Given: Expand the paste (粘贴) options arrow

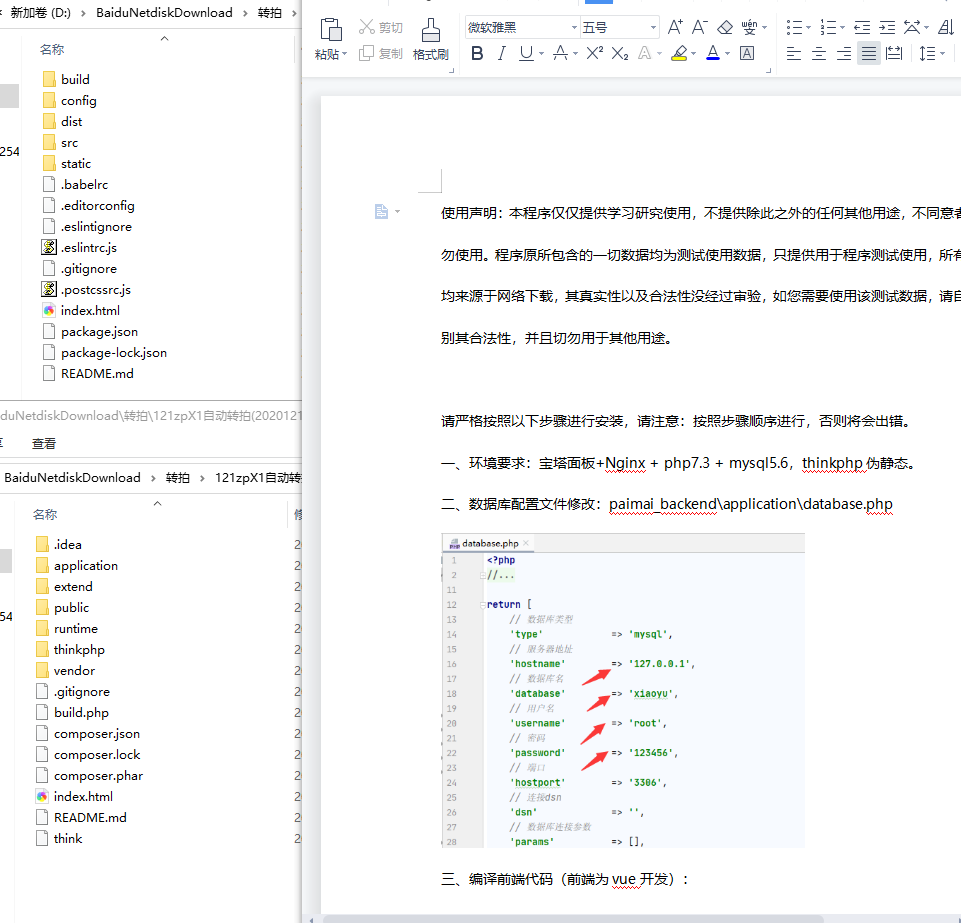Looking at the screenshot, I should pos(344,54).
